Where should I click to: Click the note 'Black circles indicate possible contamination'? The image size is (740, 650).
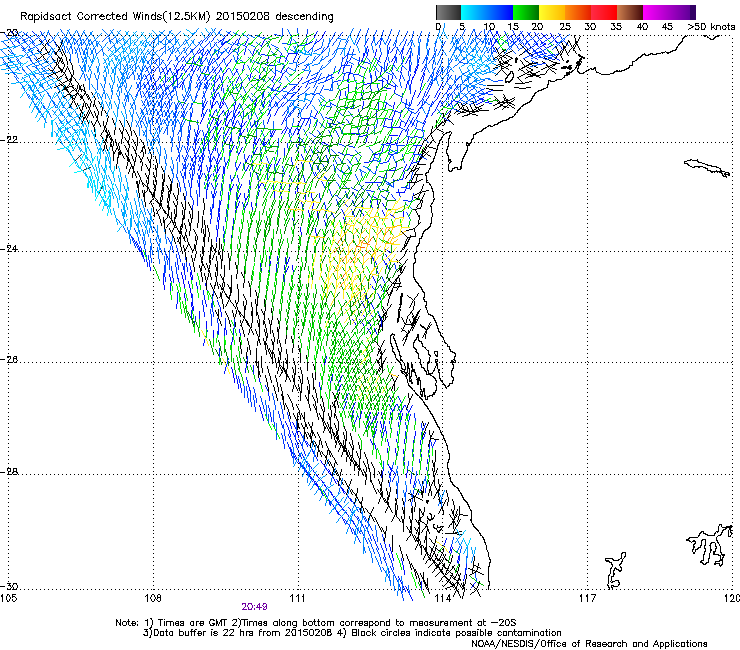click(456, 633)
